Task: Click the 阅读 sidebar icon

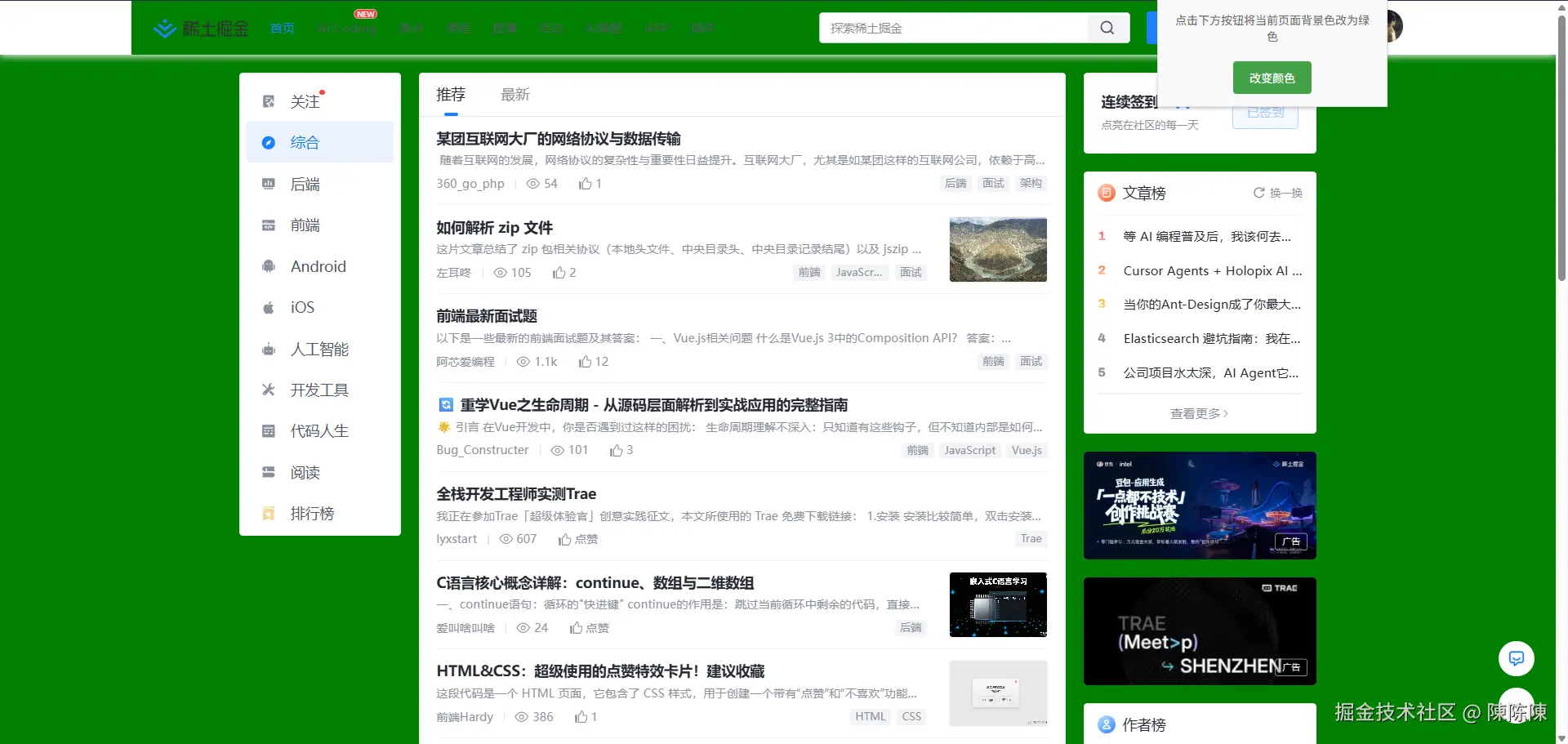Action: (269, 472)
